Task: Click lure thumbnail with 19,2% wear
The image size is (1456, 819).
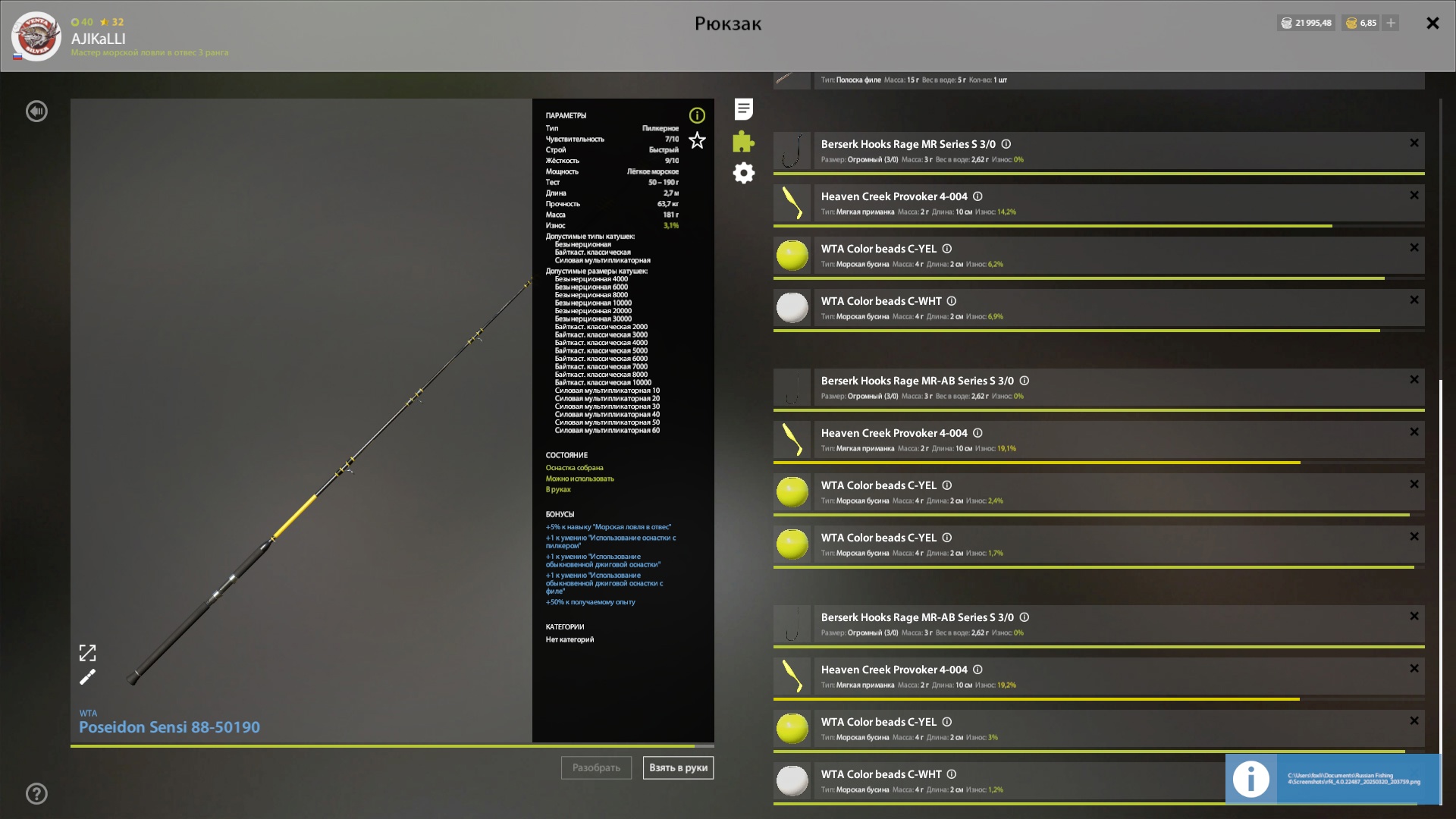Action: tap(792, 676)
